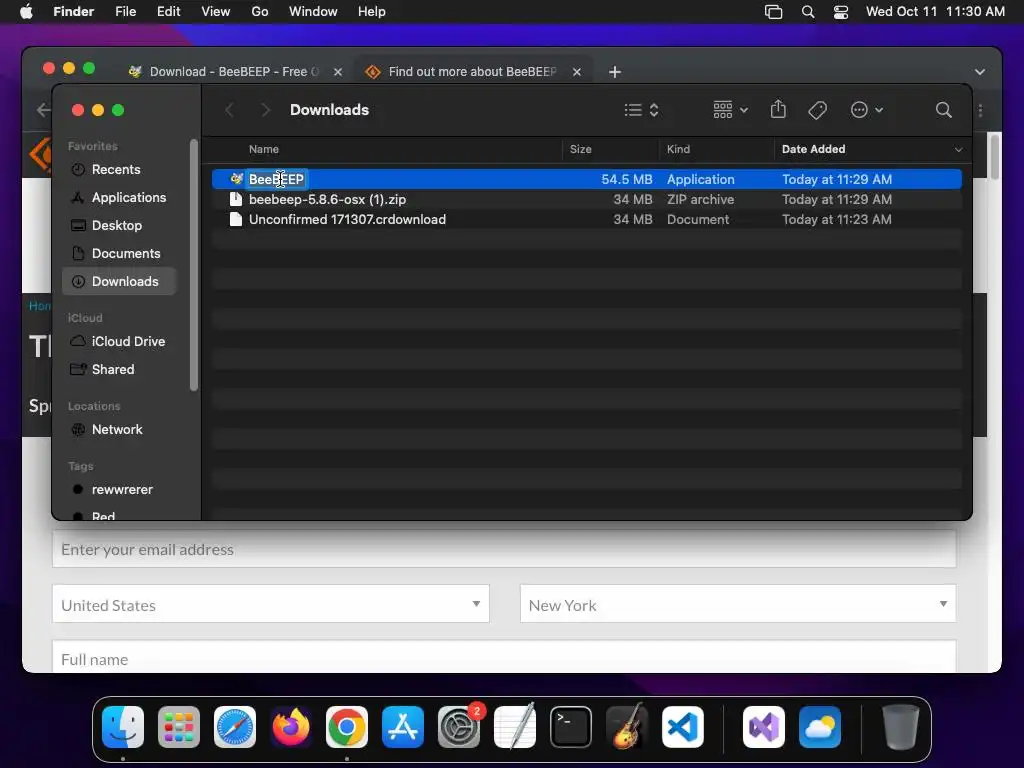This screenshot has height=768, width=1024.
Task: Open the View menu
Action: click(x=216, y=12)
